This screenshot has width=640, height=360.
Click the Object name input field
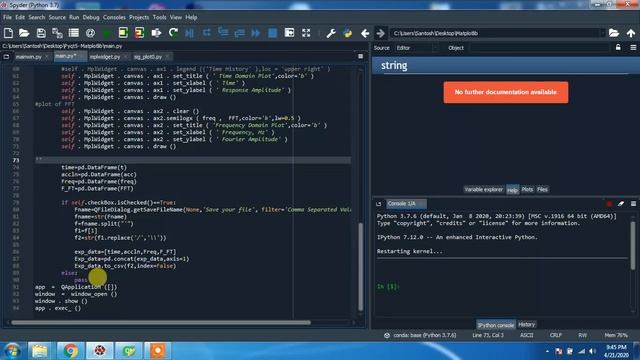539,48
